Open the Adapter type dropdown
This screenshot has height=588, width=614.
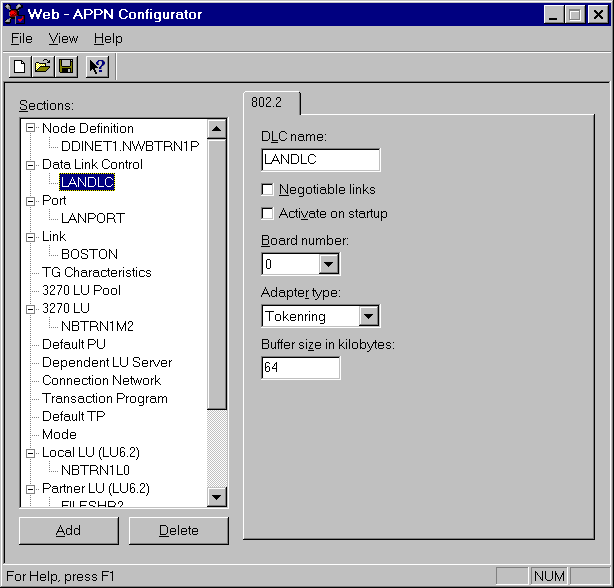(369, 316)
